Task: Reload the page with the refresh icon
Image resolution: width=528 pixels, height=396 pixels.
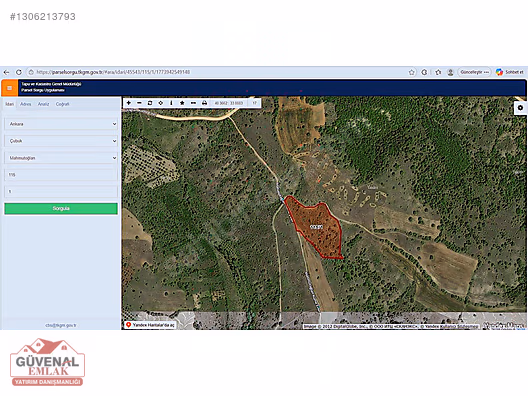Action: (19, 72)
